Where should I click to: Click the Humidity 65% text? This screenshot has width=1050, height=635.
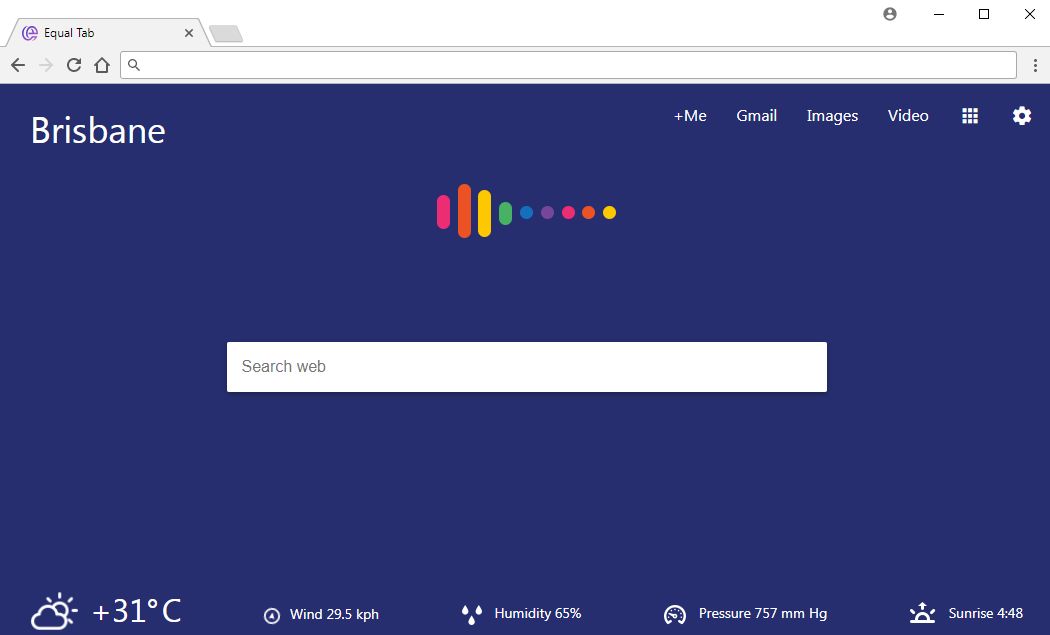point(538,614)
